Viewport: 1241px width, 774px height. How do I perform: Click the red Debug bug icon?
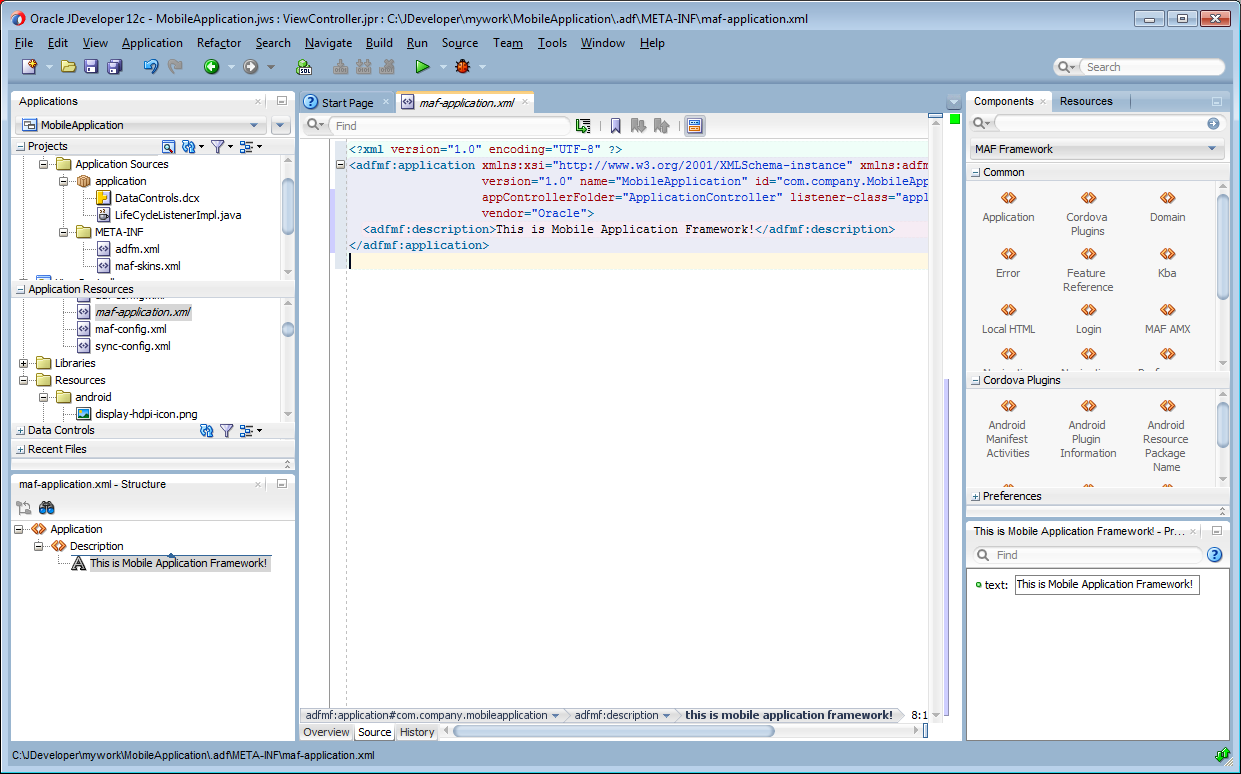tap(462, 67)
